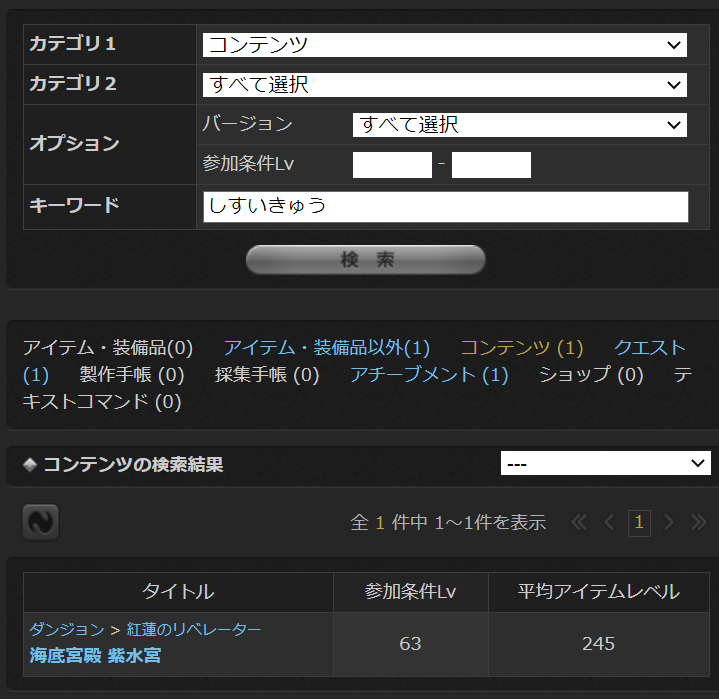This screenshot has height=699, width=719.
Task: Click the level value 63 cell
Action: pos(411,644)
